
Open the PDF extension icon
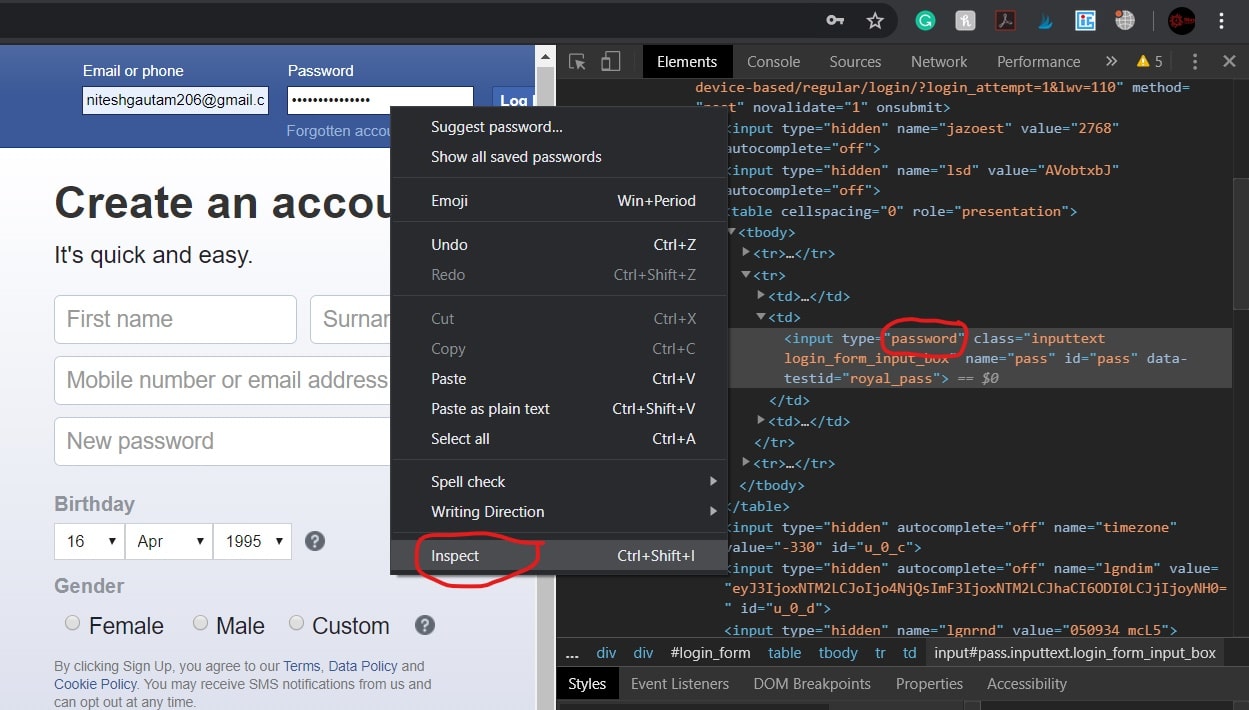pos(1006,20)
